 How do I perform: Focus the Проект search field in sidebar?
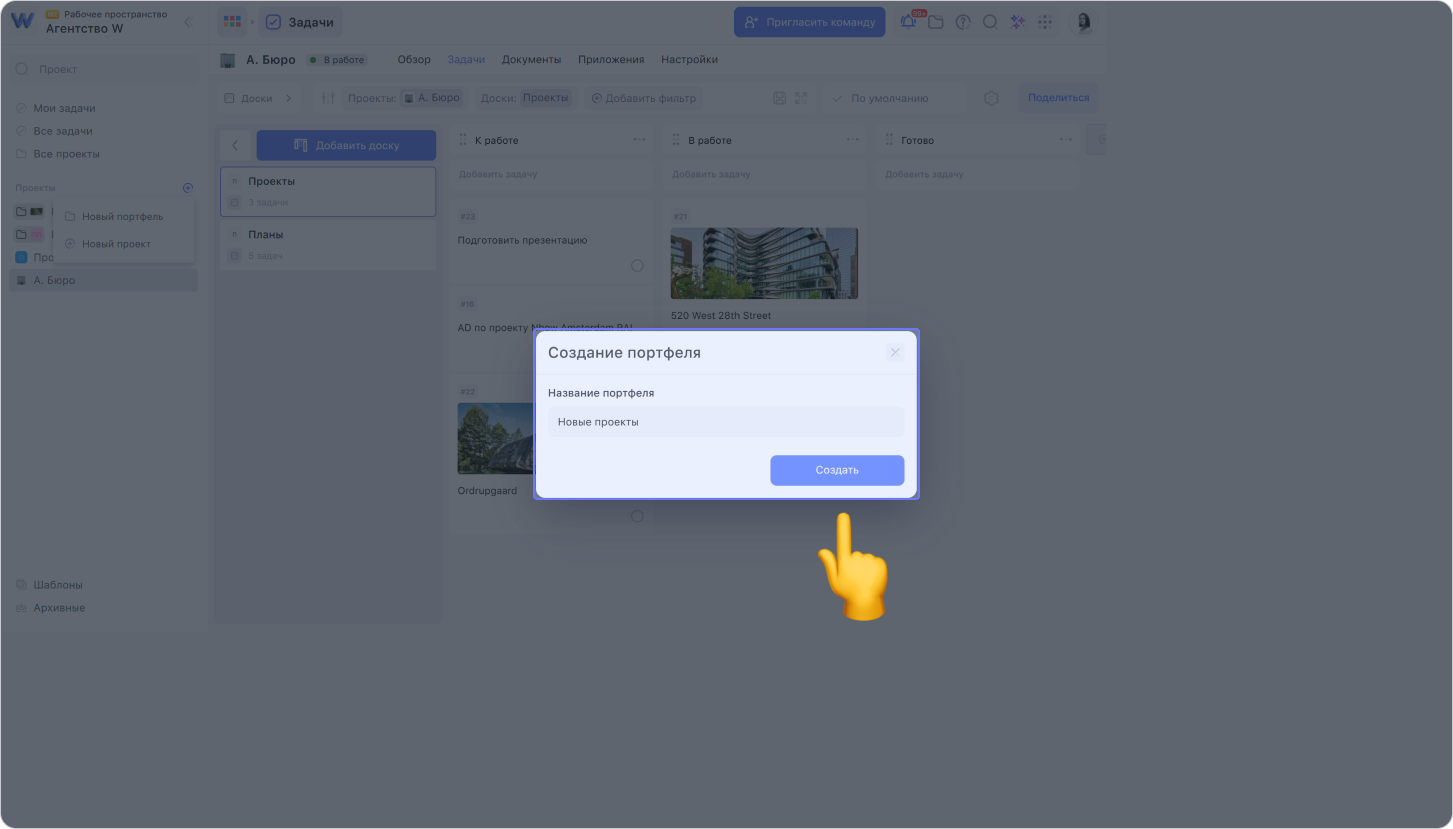[x=104, y=69]
